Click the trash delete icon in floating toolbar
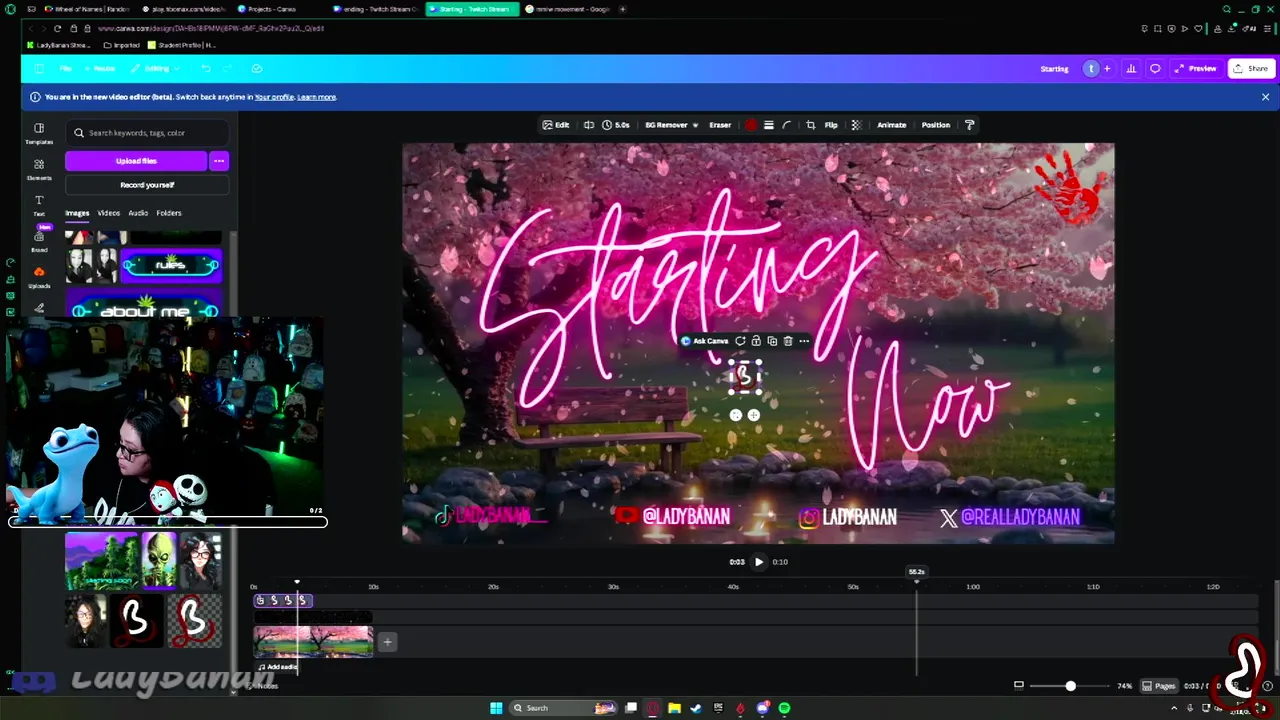 (x=788, y=341)
